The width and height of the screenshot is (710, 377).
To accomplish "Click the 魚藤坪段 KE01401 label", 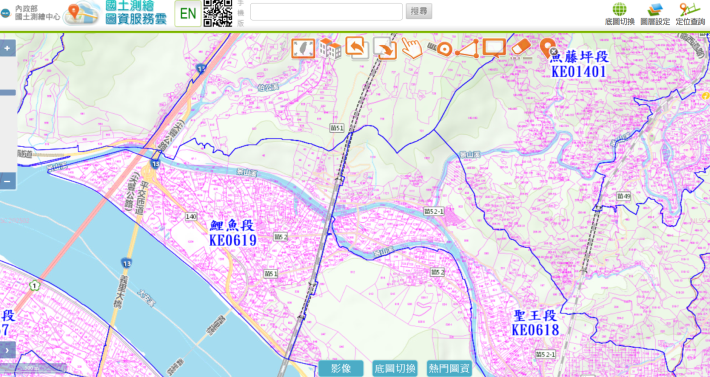I will click(x=579, y=64).
